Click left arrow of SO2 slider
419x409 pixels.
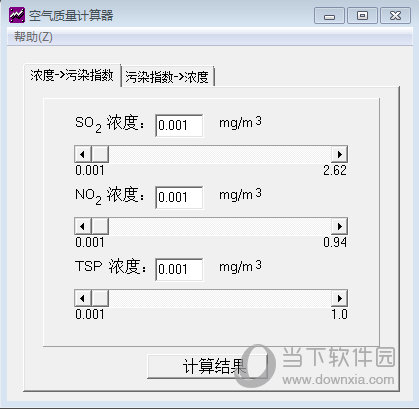pos(82,154)
